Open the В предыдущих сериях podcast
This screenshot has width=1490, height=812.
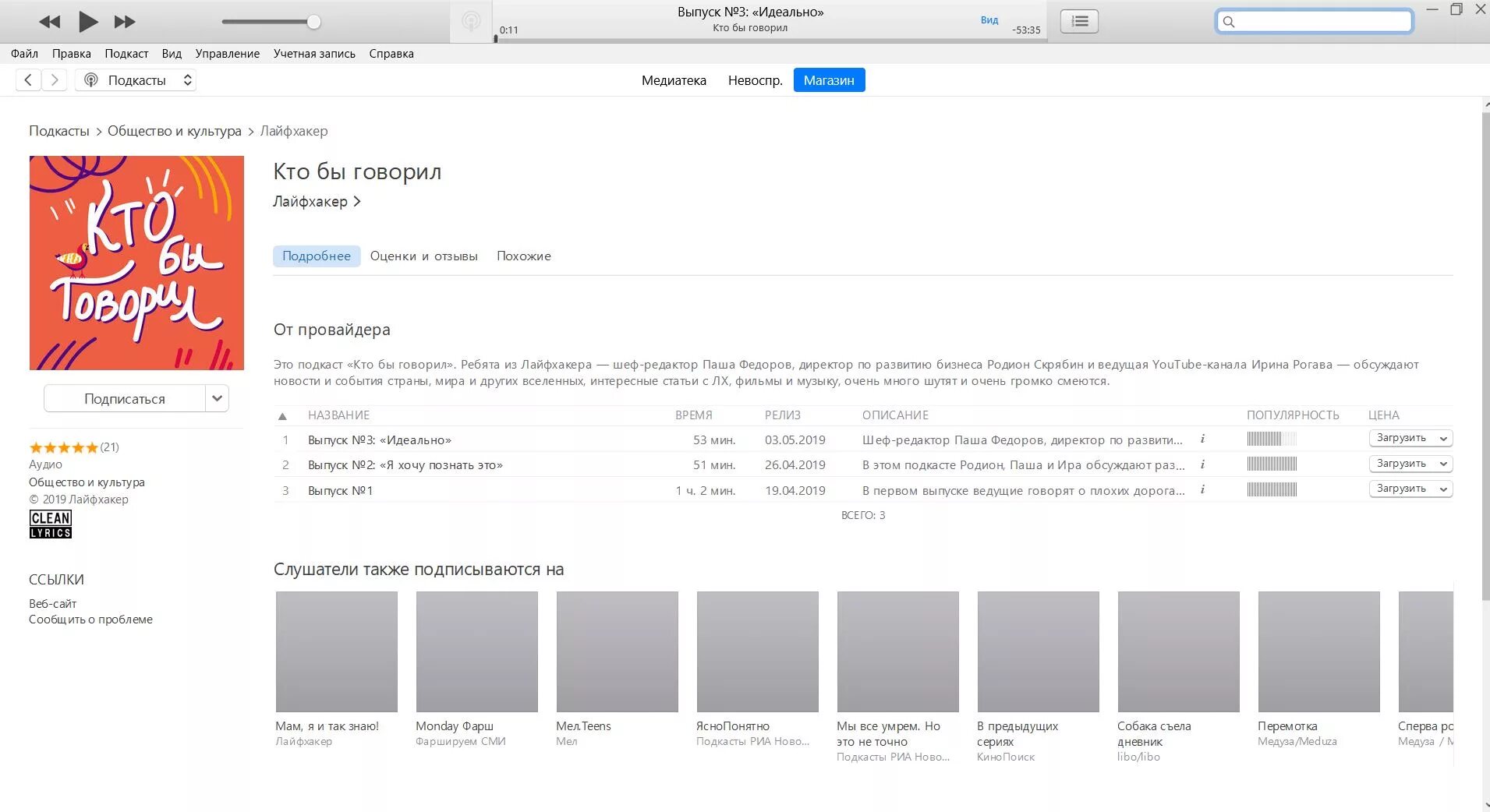click(1039, 651)
